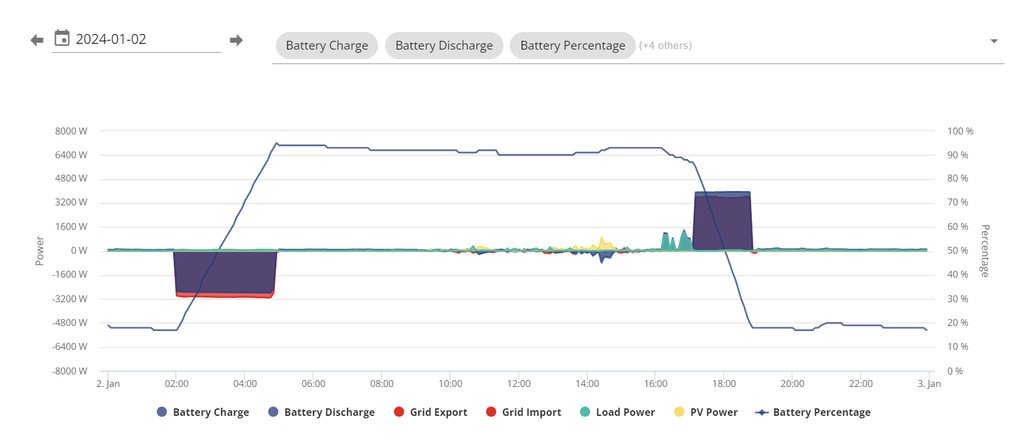The height and width of the screenshot is (441, 1024).
Task: Select the Battery Charge chip
Action: point(327,46)
